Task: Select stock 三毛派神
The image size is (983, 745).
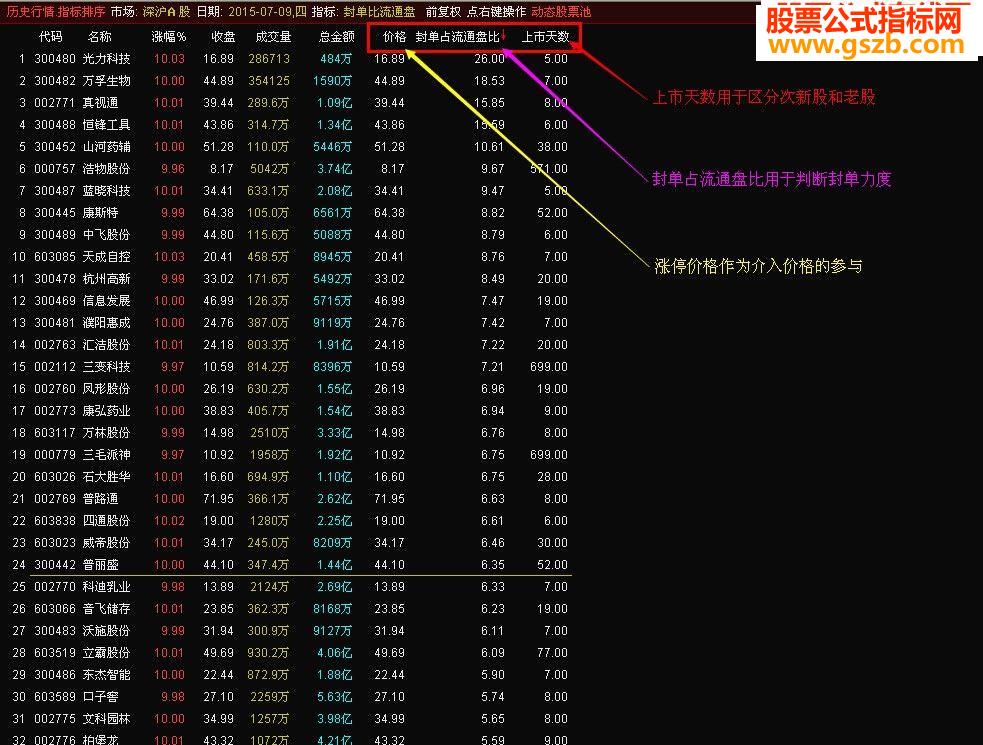Action: tap(107, 455)
